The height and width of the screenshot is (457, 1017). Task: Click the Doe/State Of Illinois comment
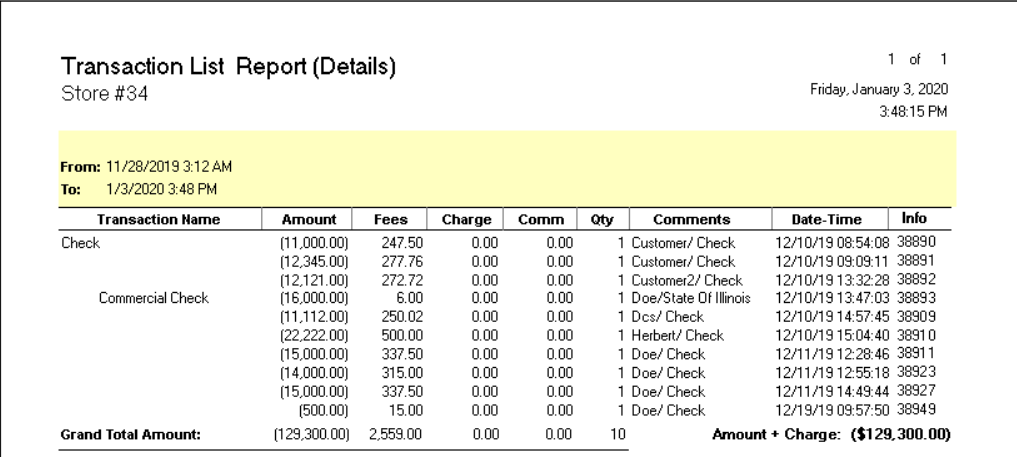click(x=691, y=298)
